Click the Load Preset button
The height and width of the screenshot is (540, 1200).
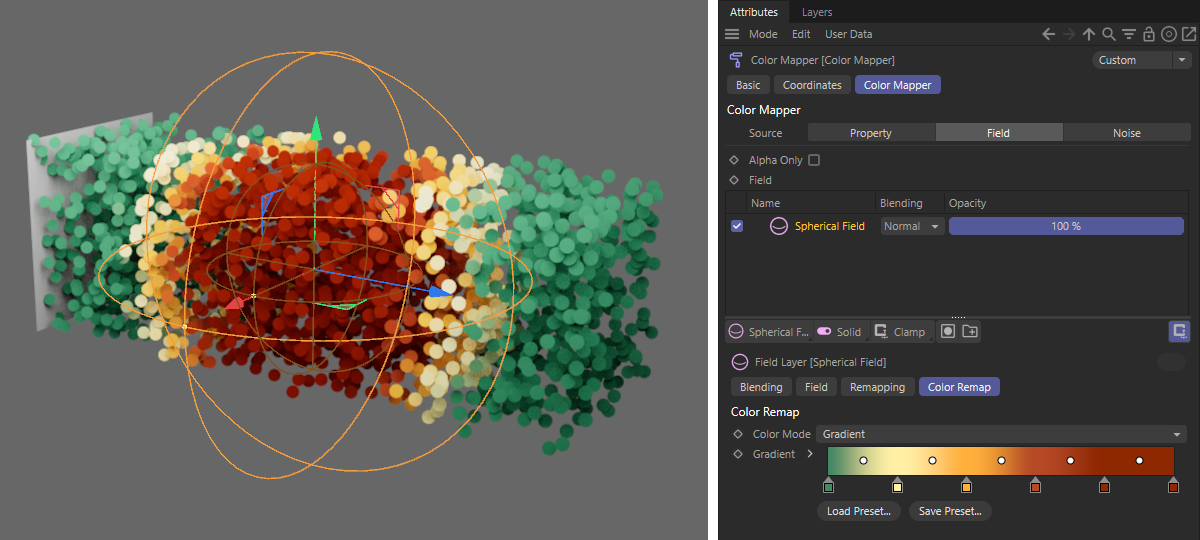858,511
